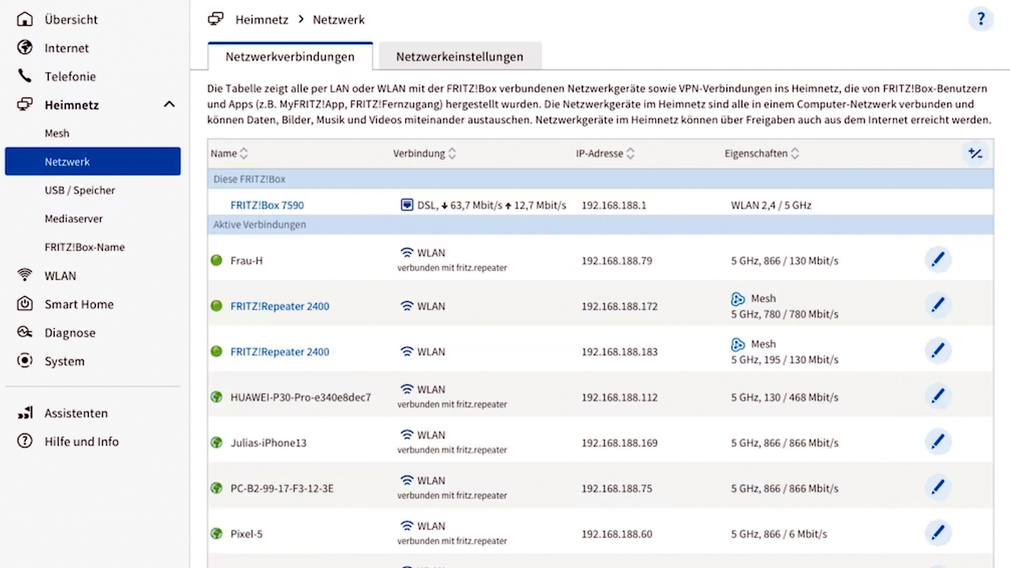
Task: Open the FRITZ!Box 7590 link
Action: click(267, 205)
